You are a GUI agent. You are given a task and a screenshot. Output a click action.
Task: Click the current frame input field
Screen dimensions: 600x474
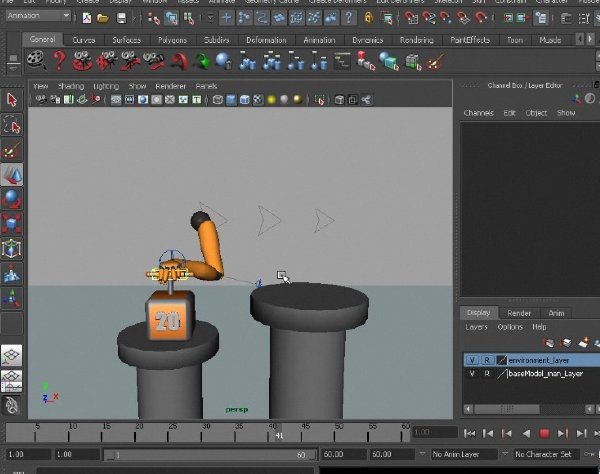tap(435, 432)
